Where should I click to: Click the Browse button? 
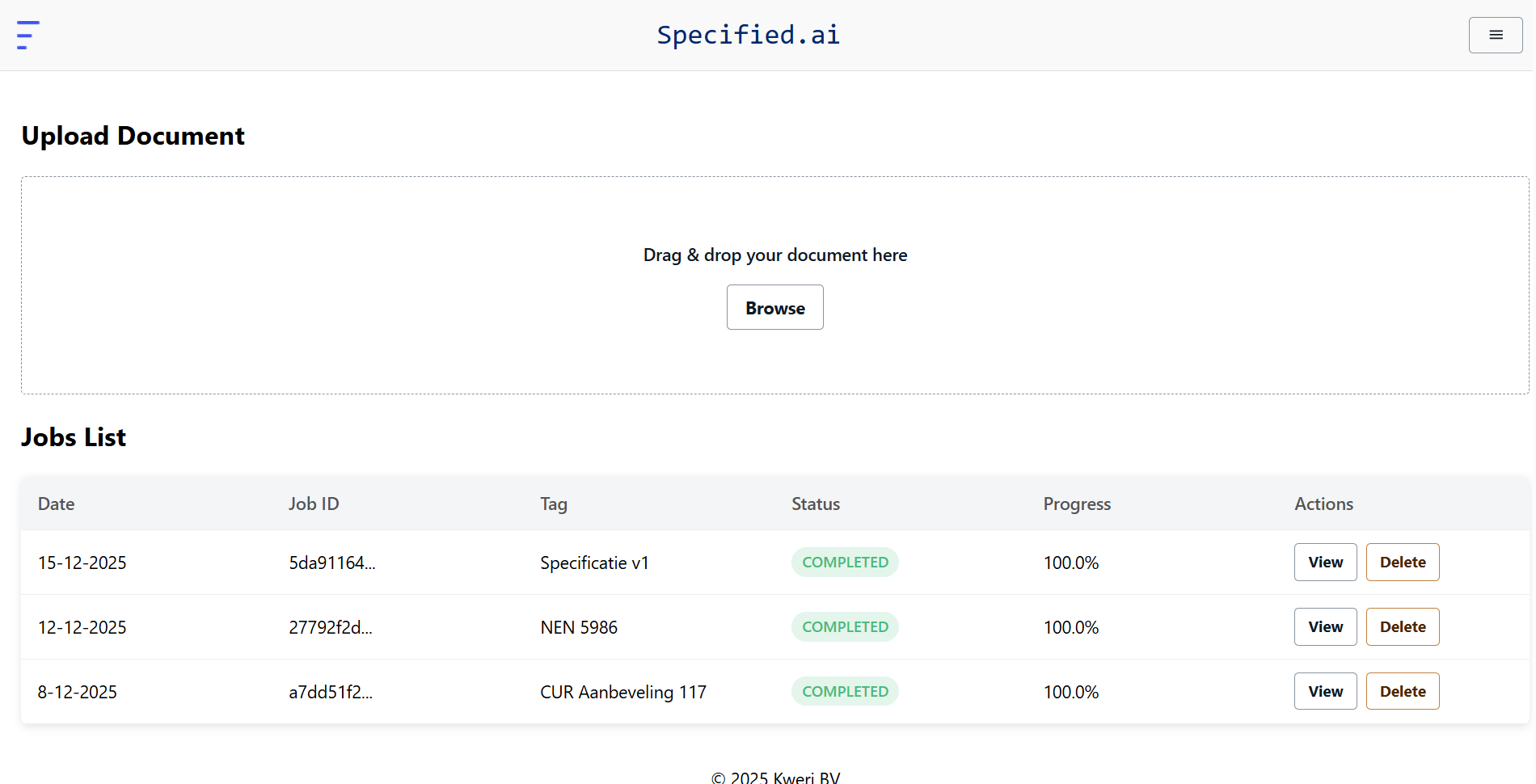coord(774,308)
